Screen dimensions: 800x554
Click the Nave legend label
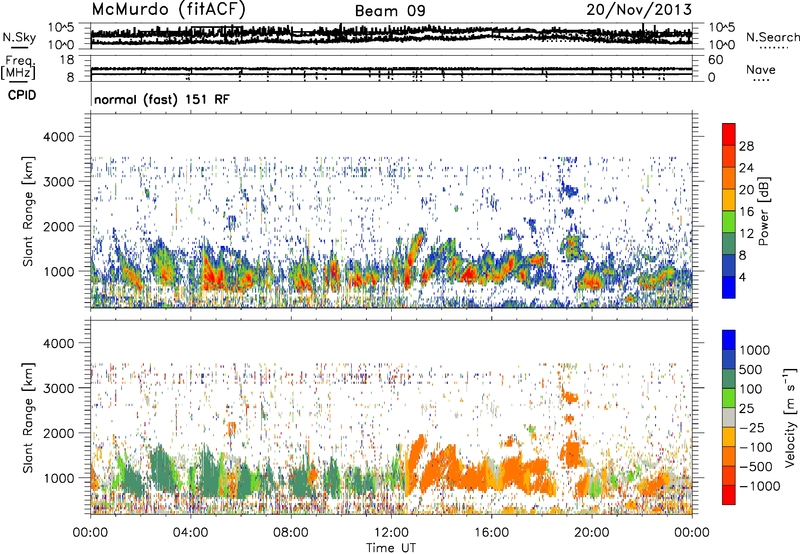click(761, 70)
